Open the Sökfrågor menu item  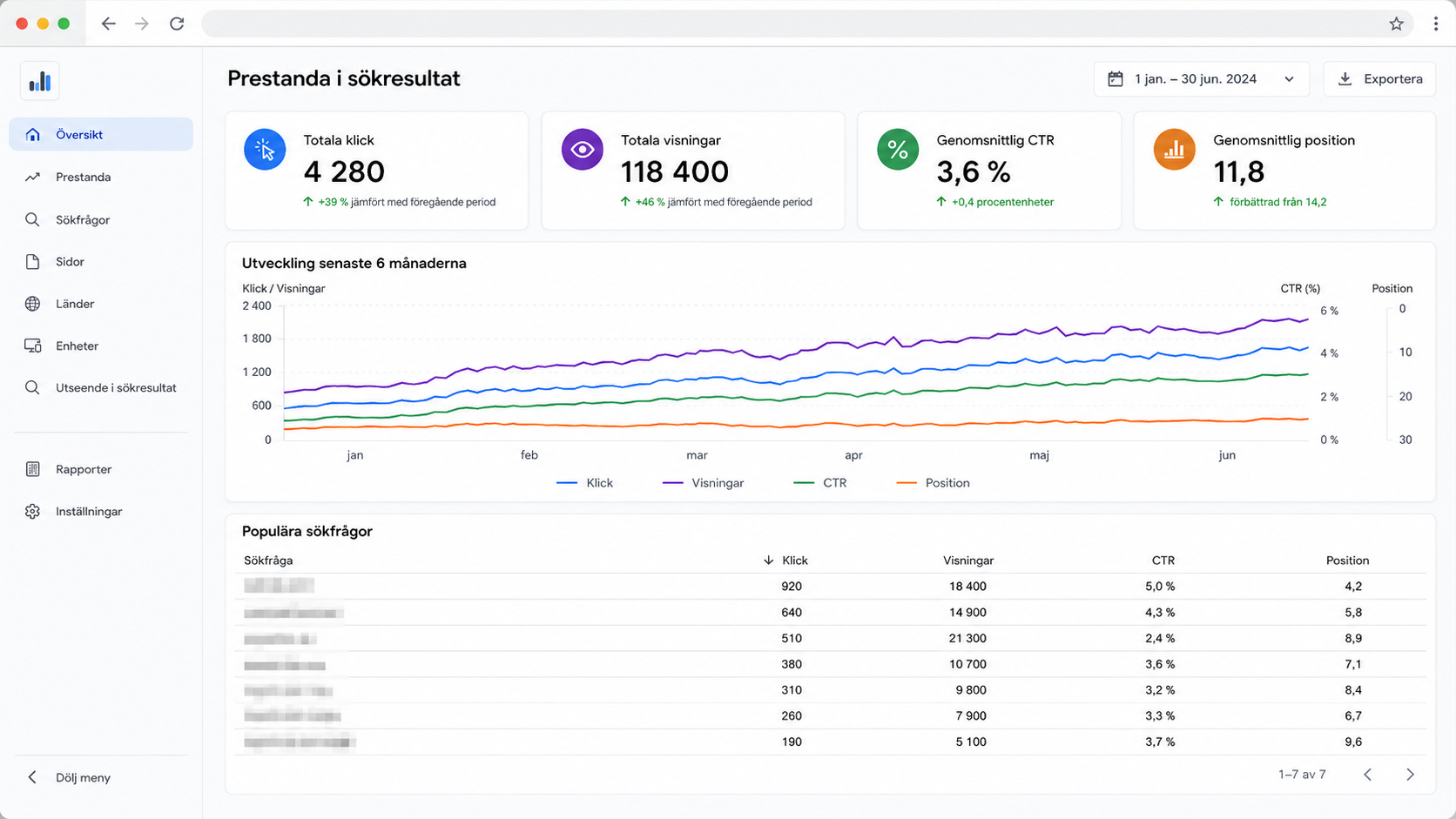coord(101,219)
